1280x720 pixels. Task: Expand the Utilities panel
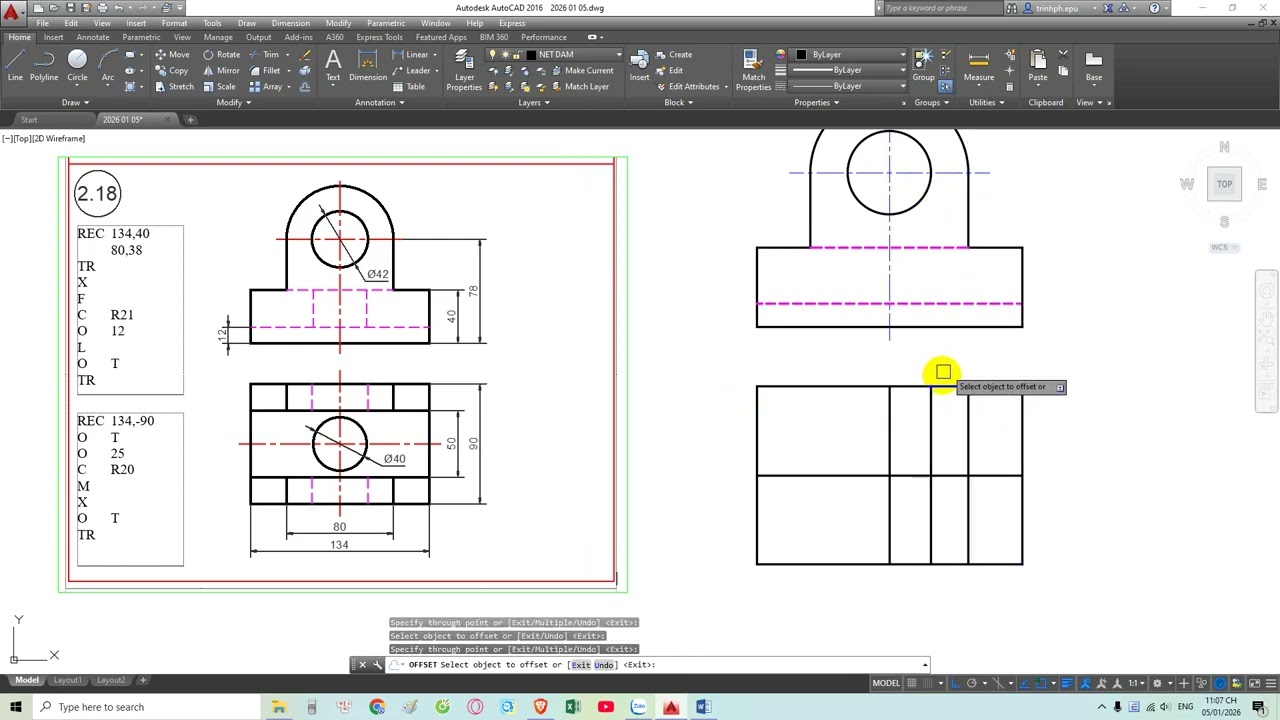(987, 102)
